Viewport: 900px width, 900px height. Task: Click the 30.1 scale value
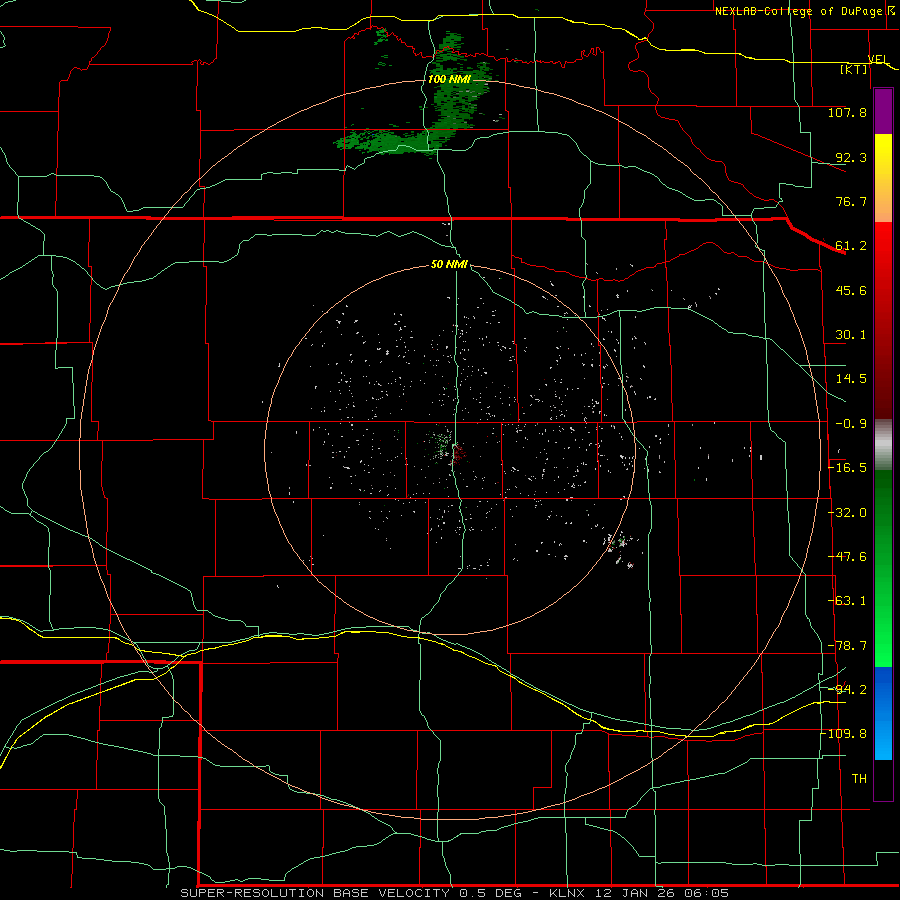point(851,335)
